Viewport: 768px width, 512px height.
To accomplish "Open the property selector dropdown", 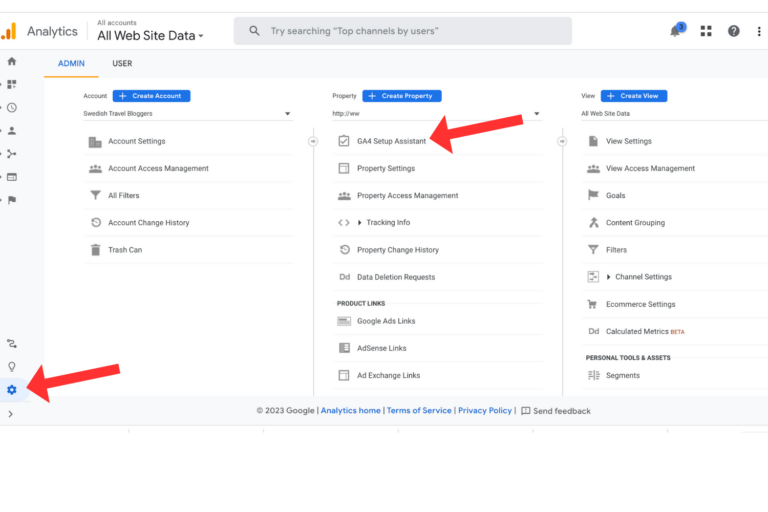I will coord(438,114).
